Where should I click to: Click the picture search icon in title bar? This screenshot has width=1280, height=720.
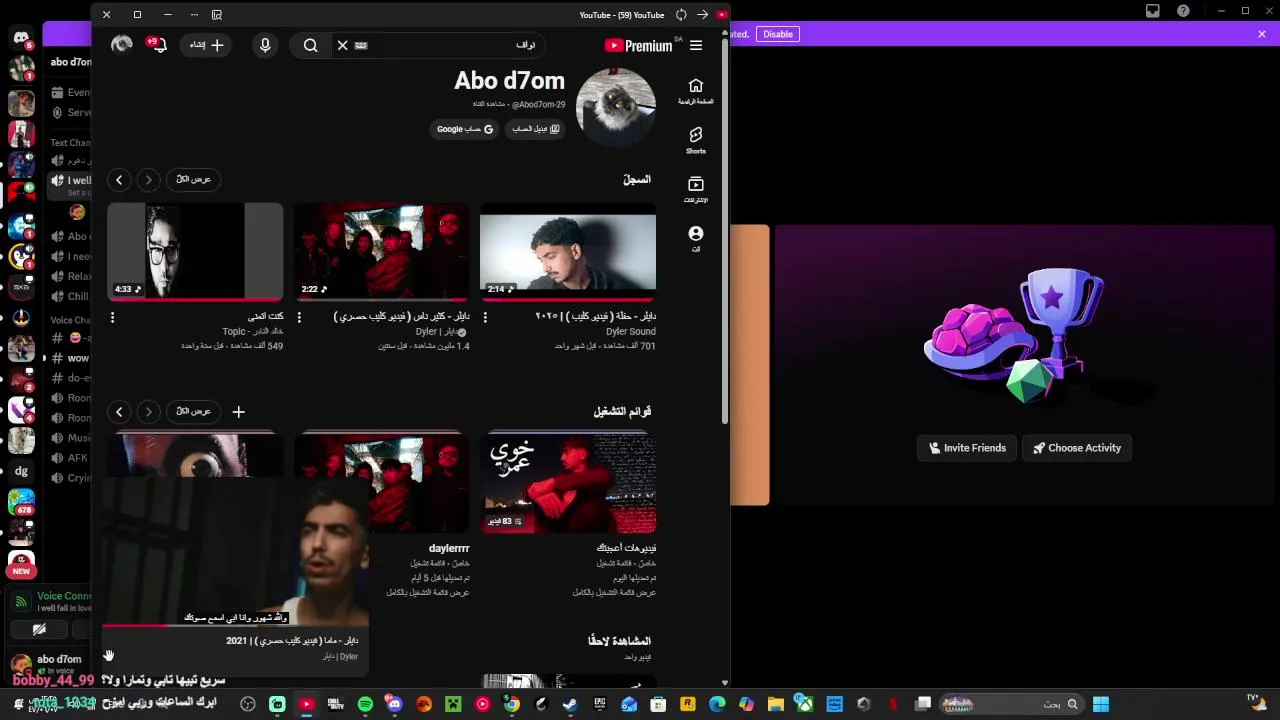[217, 15]
